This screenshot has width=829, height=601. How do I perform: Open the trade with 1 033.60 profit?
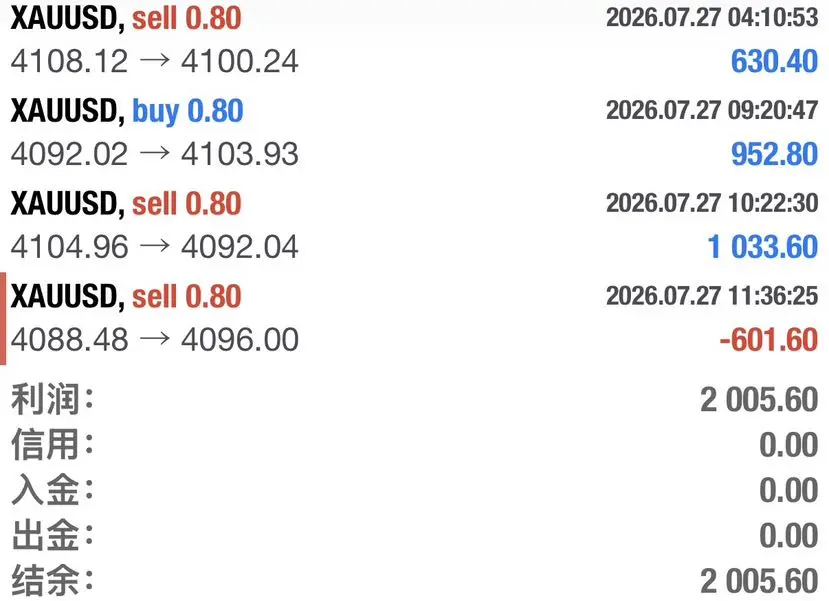point(414,225)
